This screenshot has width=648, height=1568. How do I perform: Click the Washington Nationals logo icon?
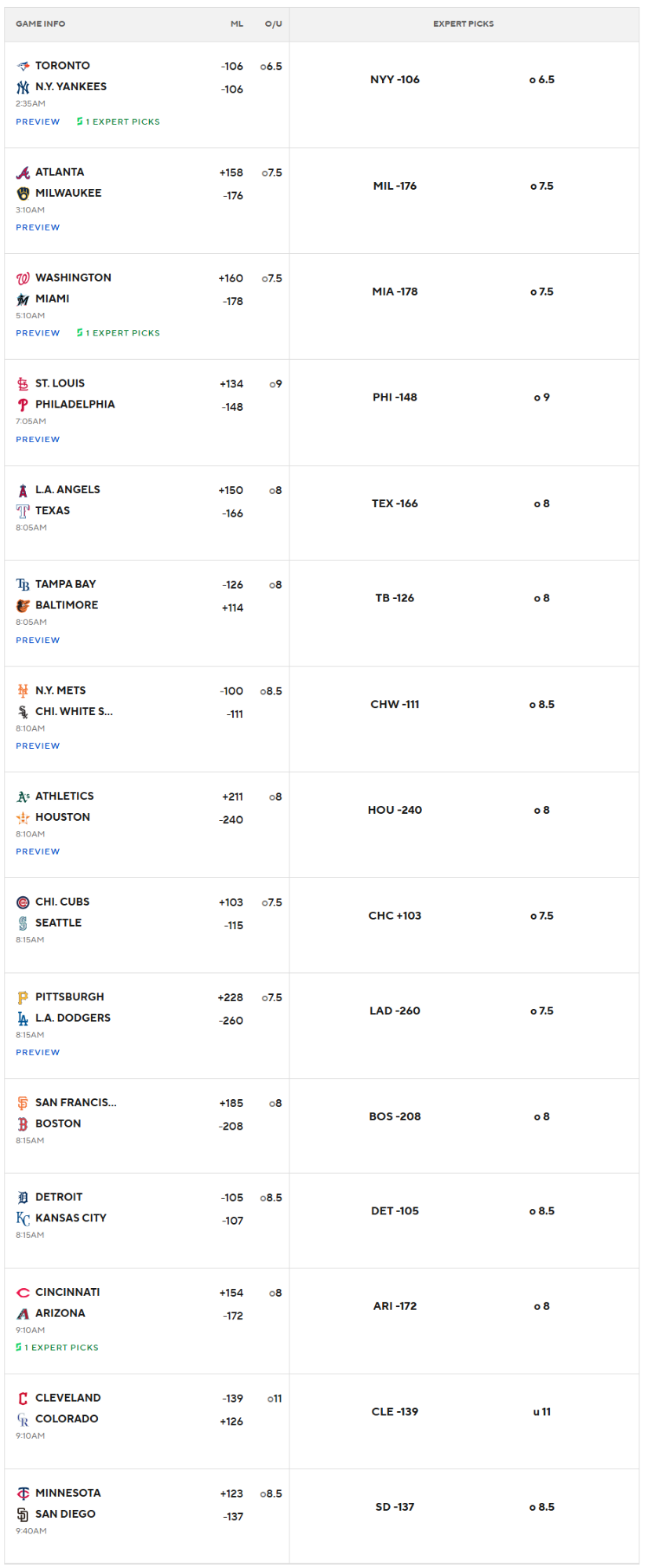23,278
